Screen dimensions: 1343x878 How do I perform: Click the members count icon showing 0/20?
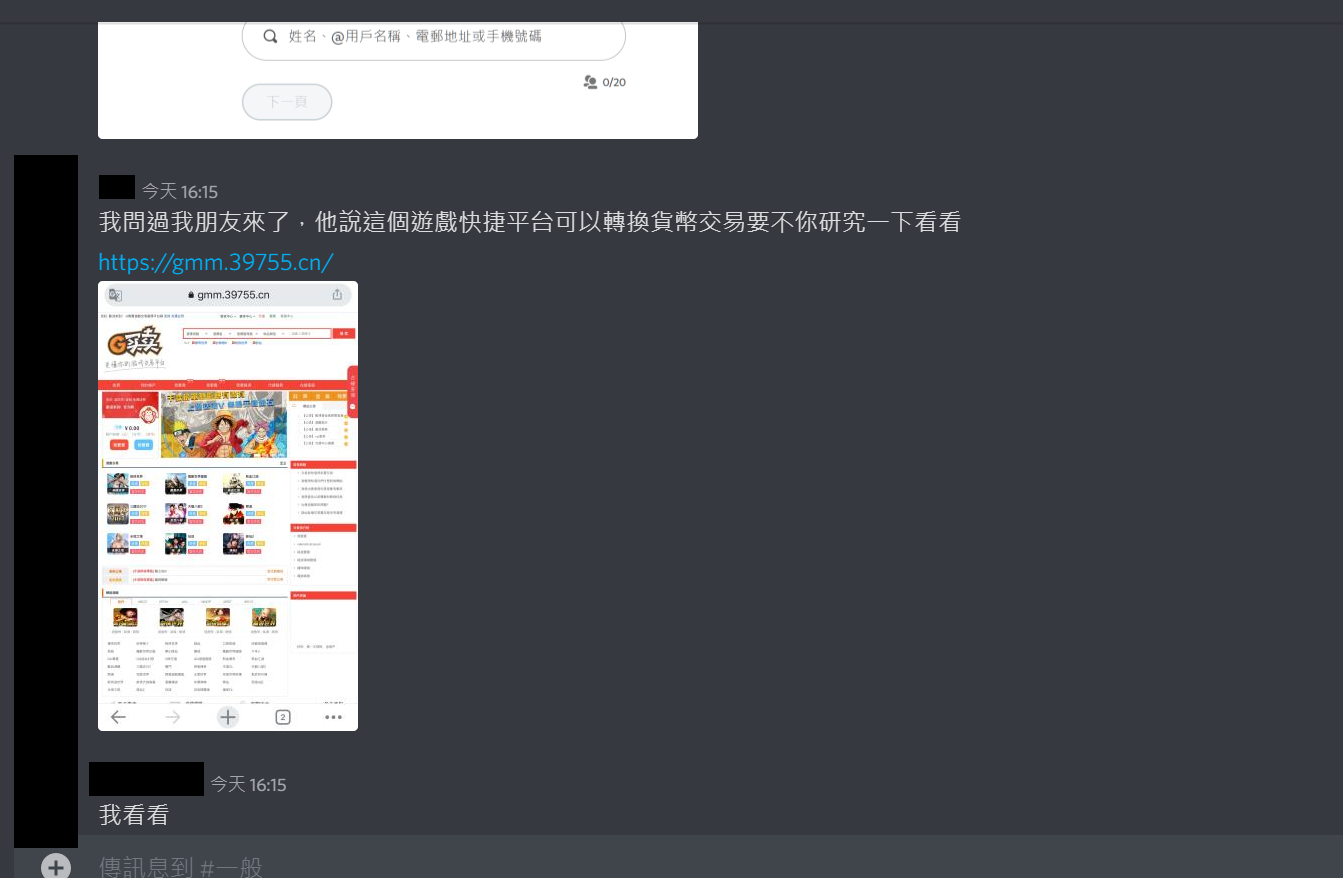(590, 82)
